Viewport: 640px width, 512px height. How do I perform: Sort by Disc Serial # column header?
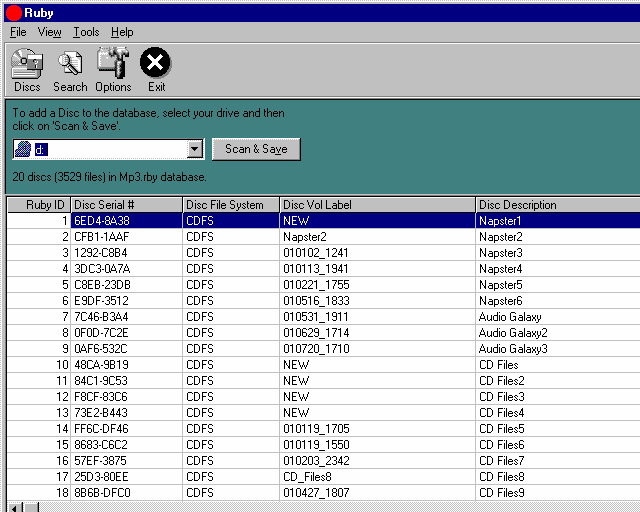pos(127,205)
